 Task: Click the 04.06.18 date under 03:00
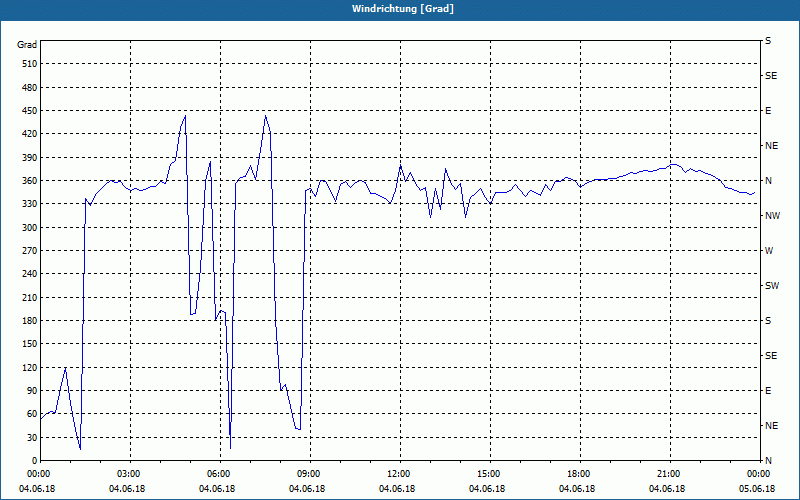[x=127, y=489]
